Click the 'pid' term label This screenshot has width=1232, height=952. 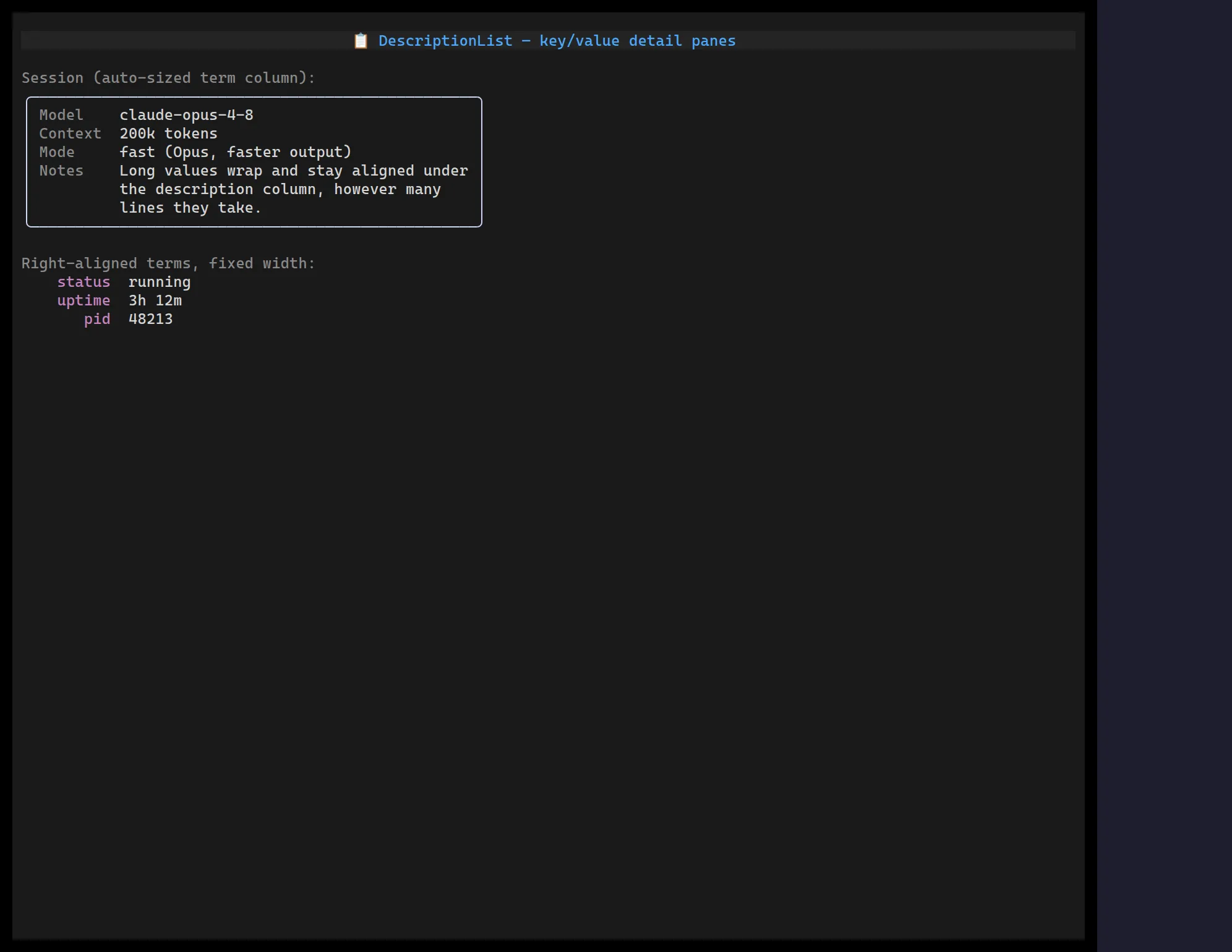pos(97,319)
